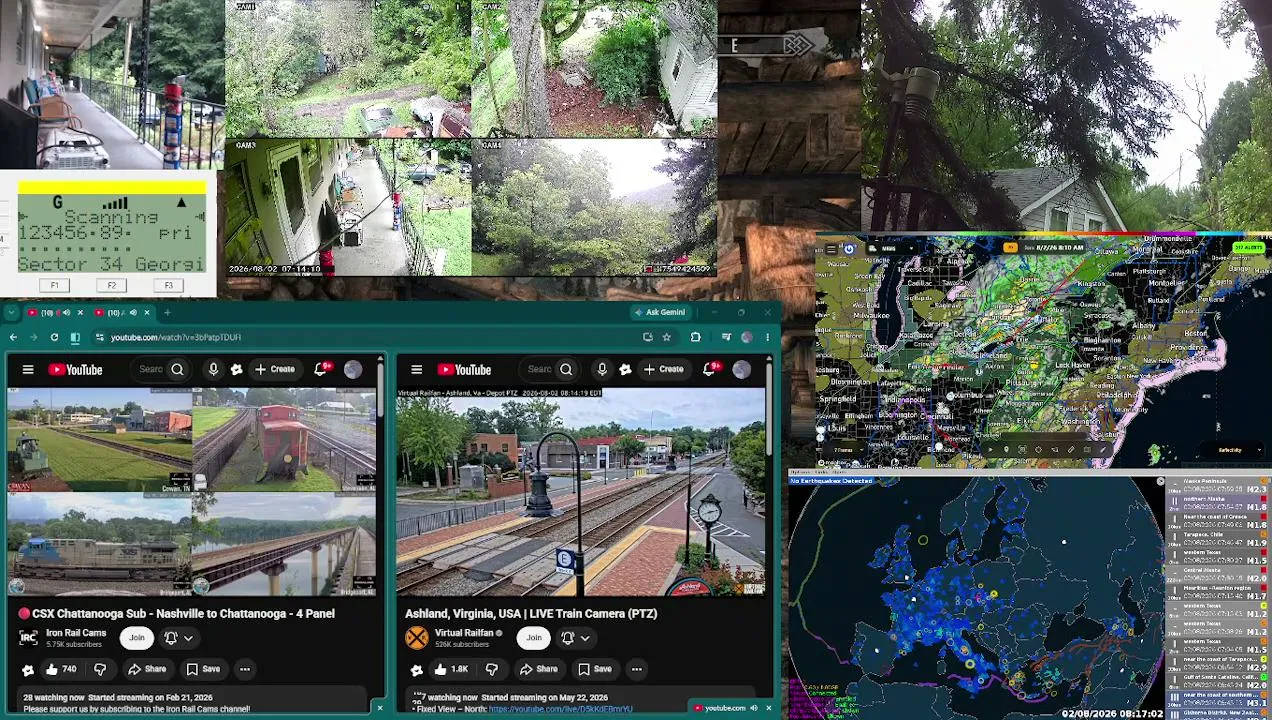Click search magnifier in Ashland YouTube window
This screenshot has height=720, width=1272.
pos(566,370)
